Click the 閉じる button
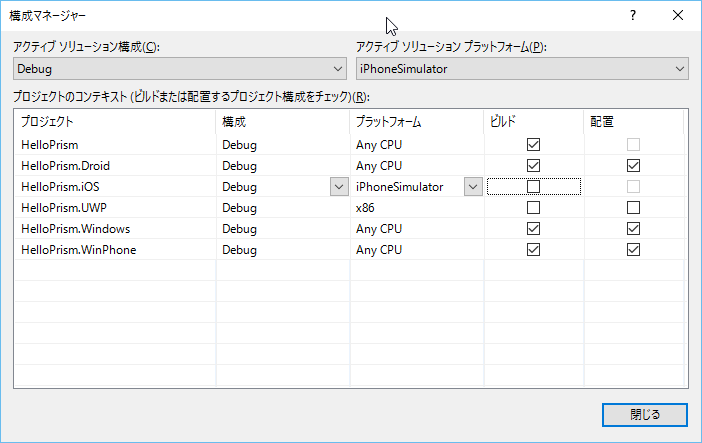Screen dimensions: 702x443 (x=645, y=415)
